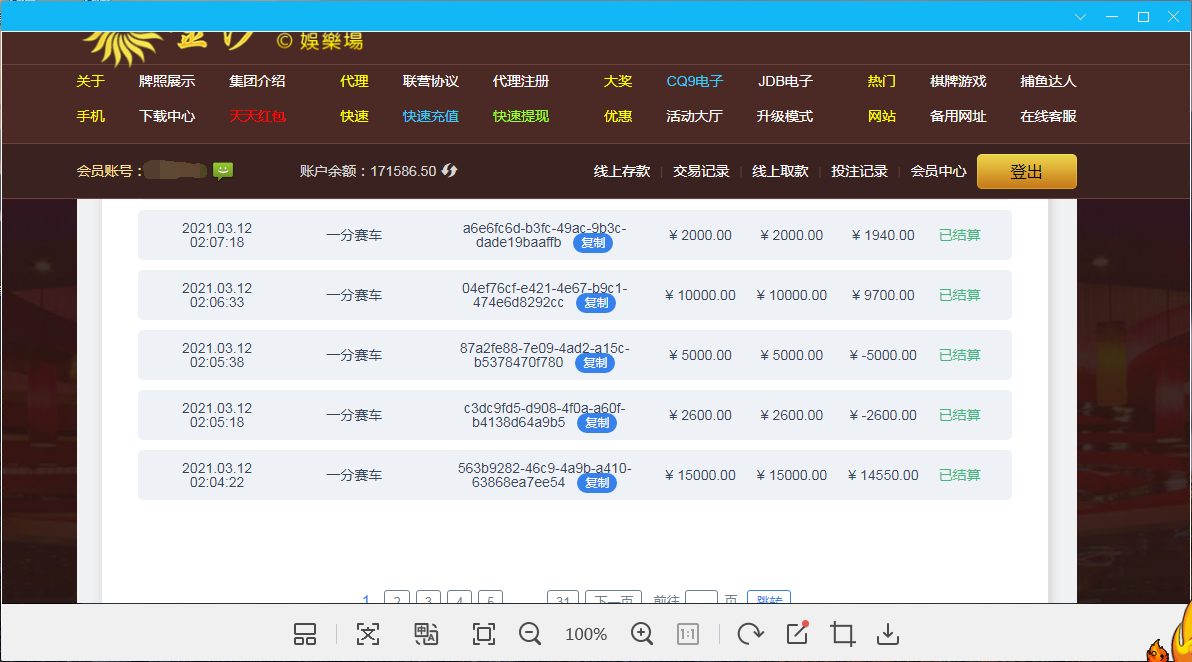The width and height of the screenshot is (1192, 662).
Task: Open the 线上存款 menu item
Action: click(622, 171)
